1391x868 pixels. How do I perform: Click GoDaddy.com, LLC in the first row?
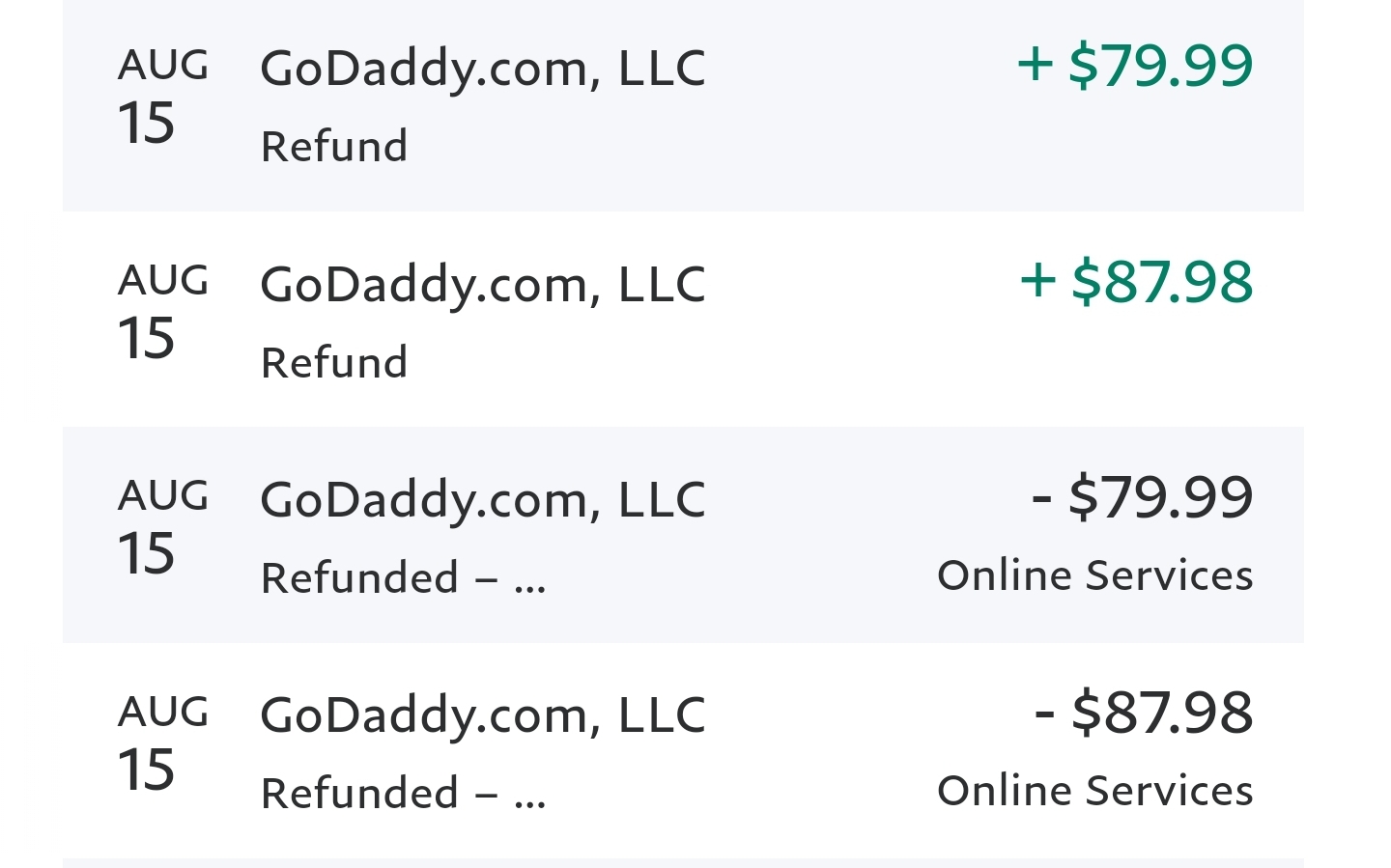pyautogui.click(x=481, y=68)
